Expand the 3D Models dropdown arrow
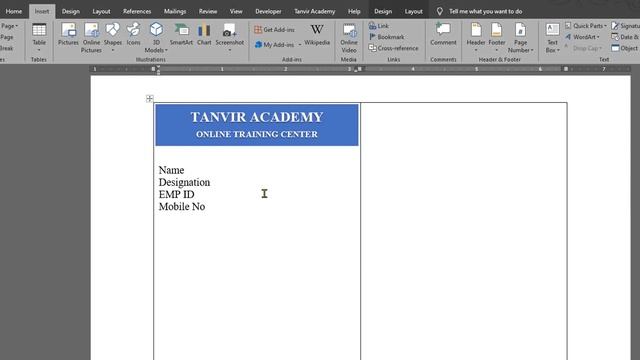 click(x=167, y=51)
